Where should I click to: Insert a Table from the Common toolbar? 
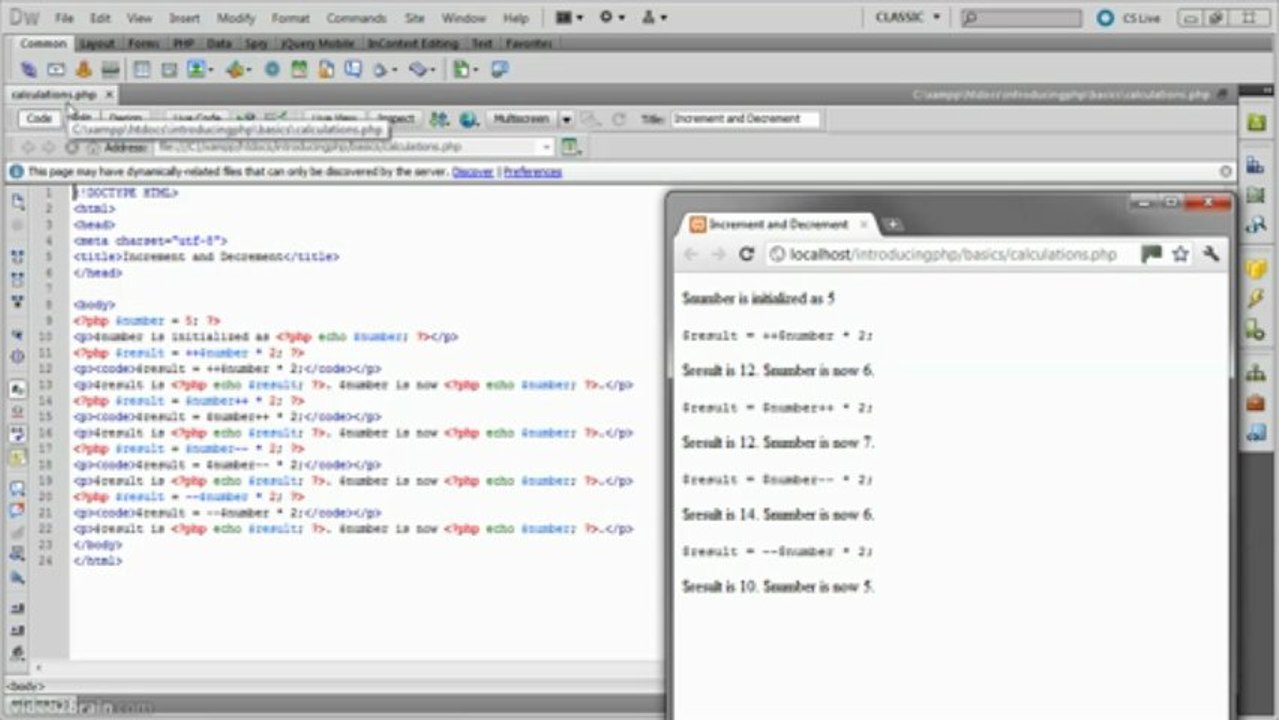point(142,69)
